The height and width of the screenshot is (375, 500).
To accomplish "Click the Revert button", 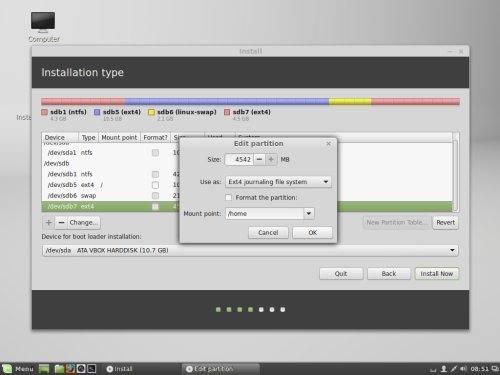I will coord(445,222).
